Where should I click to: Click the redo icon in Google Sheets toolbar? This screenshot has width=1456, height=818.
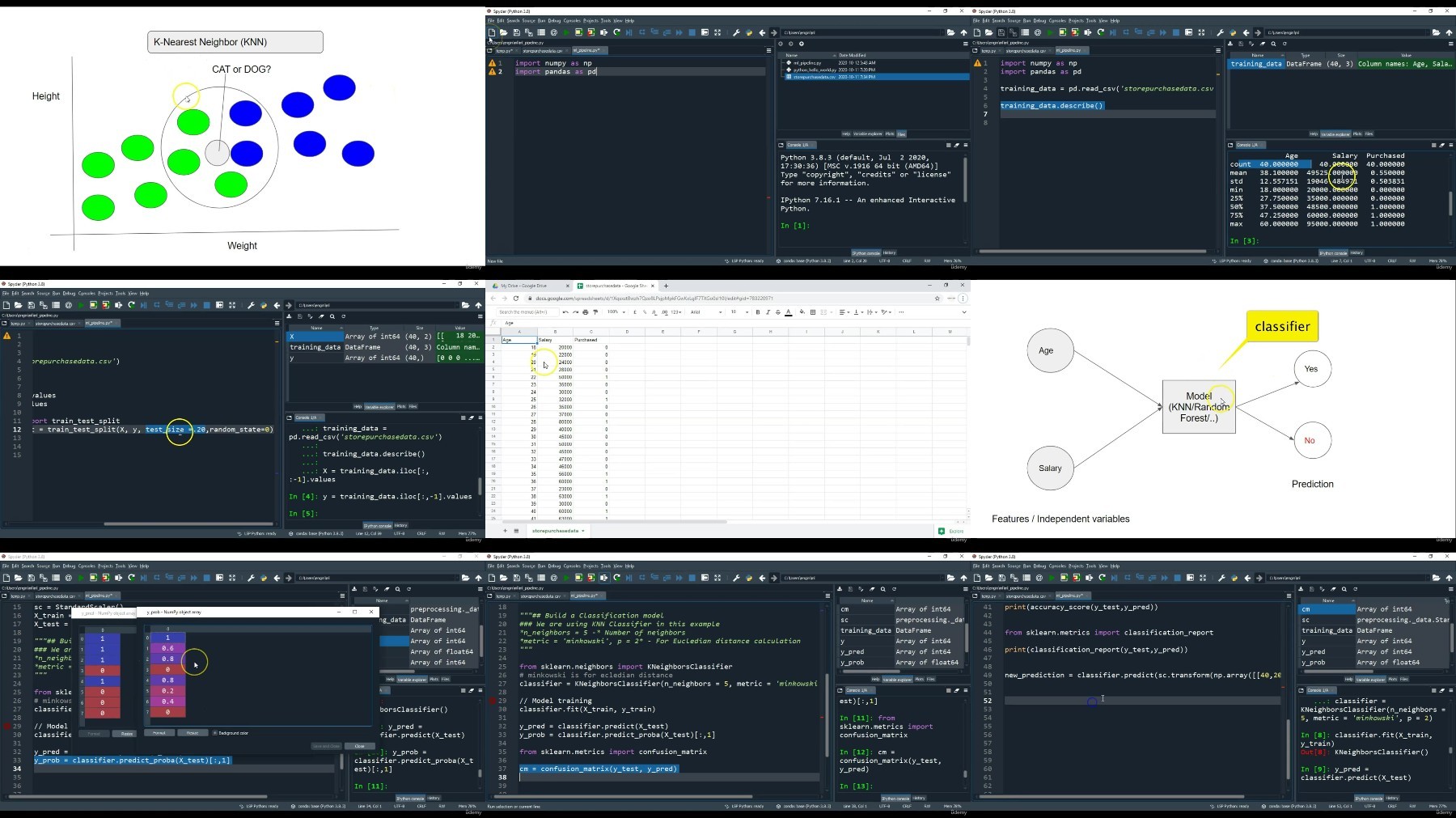575,312
